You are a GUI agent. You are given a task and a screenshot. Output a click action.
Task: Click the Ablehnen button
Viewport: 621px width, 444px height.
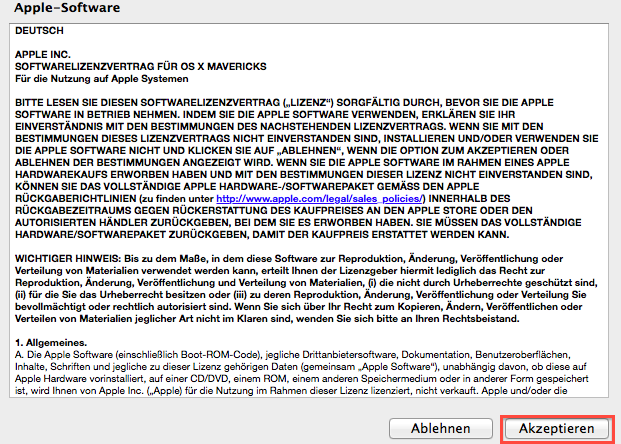(x=441, y=429)
